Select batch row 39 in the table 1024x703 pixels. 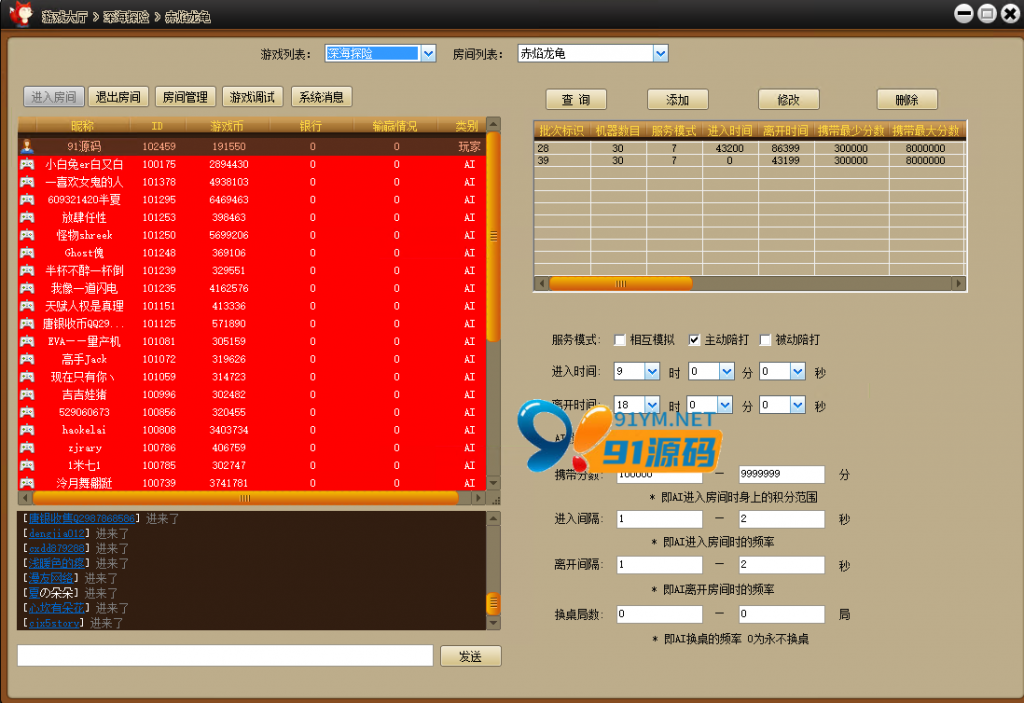[x=749, y=160]
